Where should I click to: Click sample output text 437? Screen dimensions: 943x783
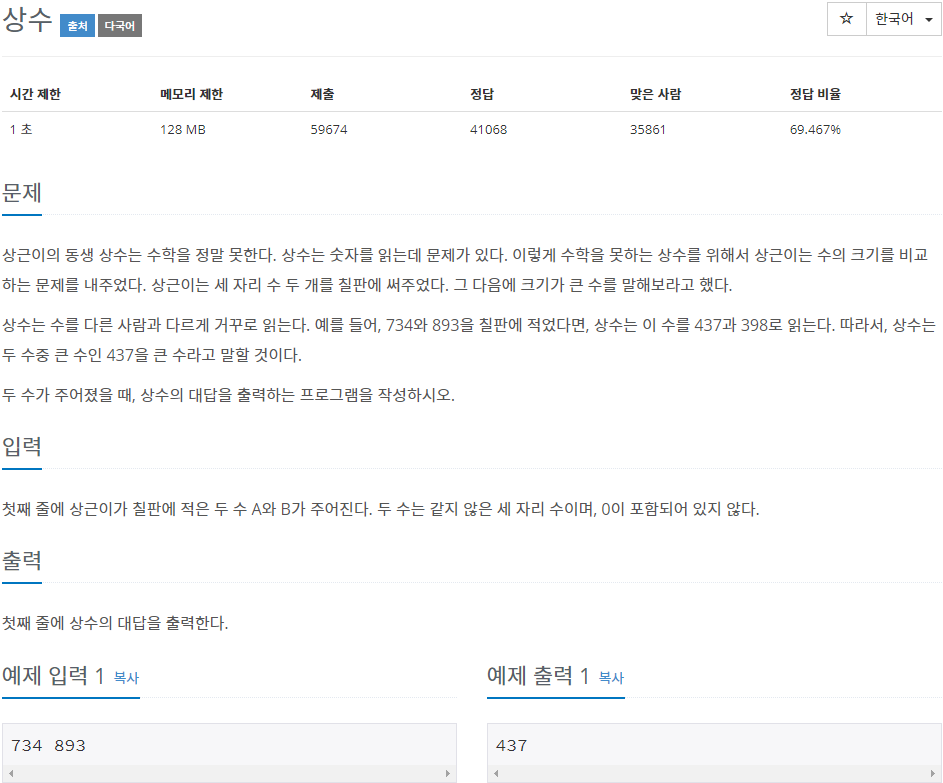tap(511, 746)
